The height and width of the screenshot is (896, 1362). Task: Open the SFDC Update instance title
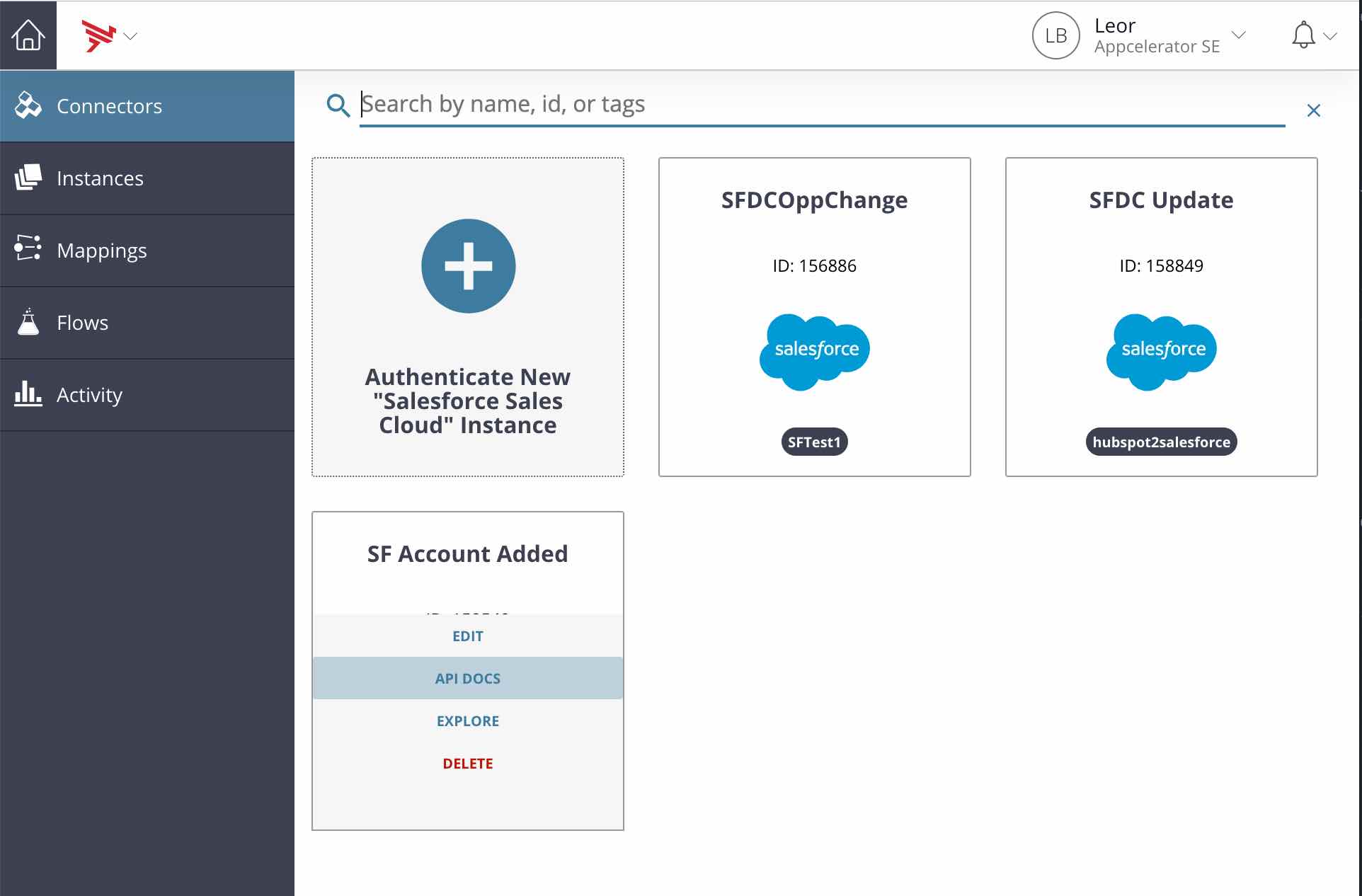(x=1161, y=200)
